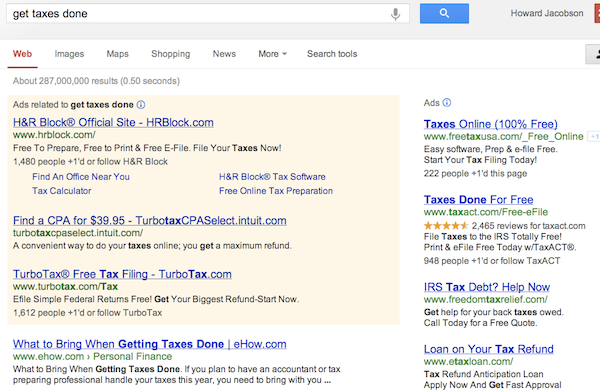
Task: Click the www.hrblock.com/ URL text
Action: coord(54,135)
